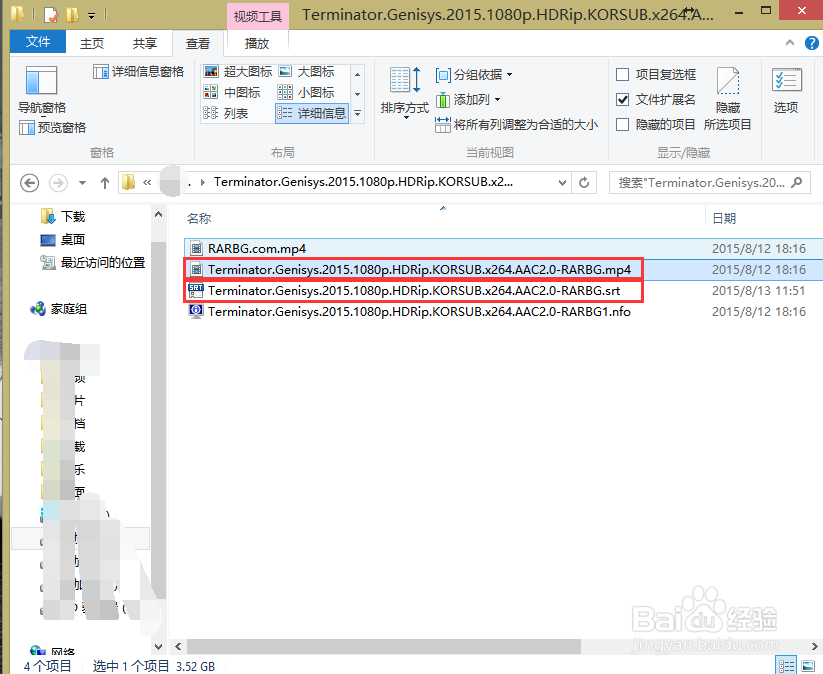Select Extra large icons (超大图标) layout
The height and width of the screenshot is (674, 823).
point(238,71)
